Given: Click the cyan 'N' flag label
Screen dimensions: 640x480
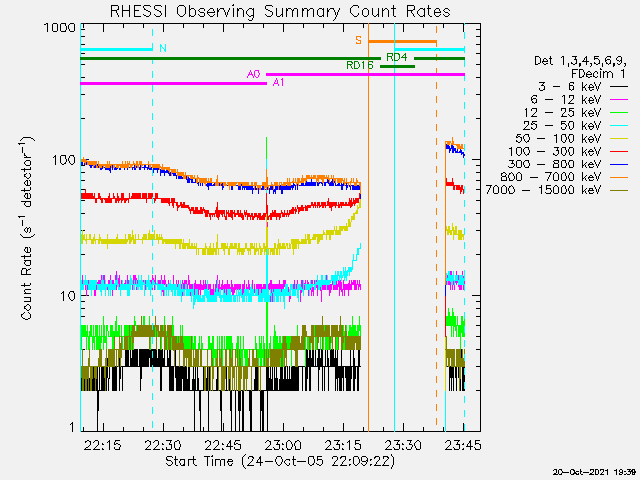Looking at the screenshot, I should [163, 49].
